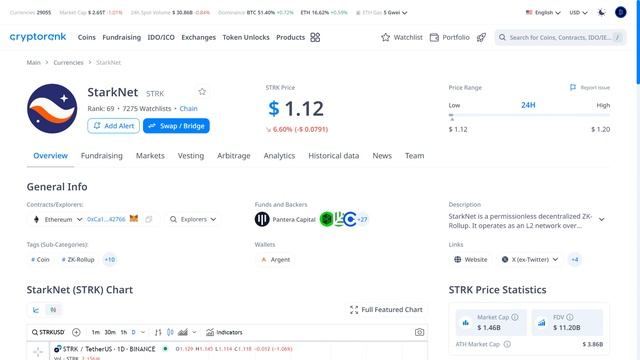Open the user profile avatar
Image resolution: width=640 pixels, height=360 pixels.
point(620,12)
